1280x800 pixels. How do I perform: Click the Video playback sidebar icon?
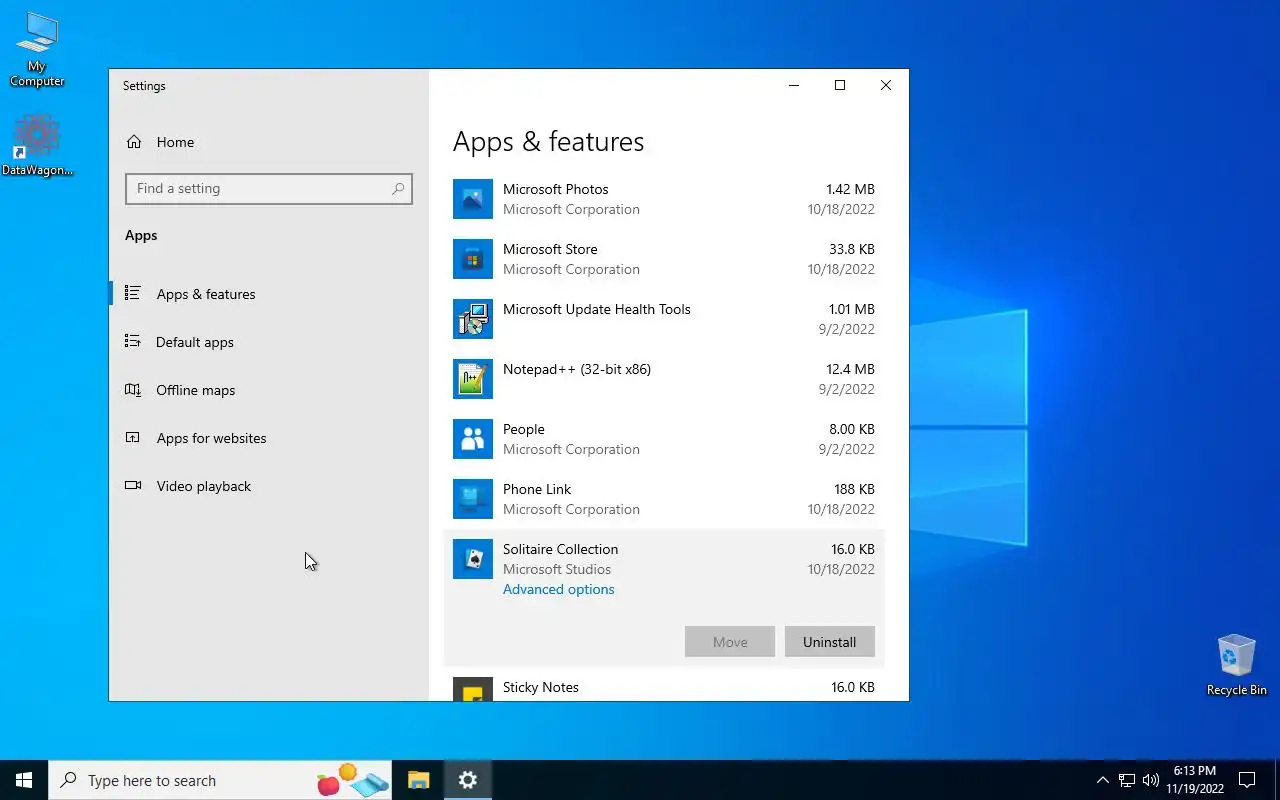click(x=132, y=485)
